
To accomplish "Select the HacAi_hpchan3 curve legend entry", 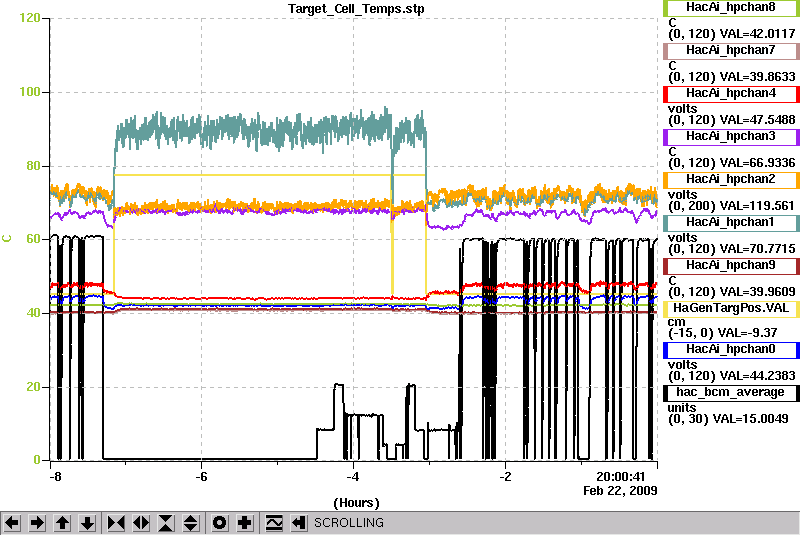I will (731, 137).
